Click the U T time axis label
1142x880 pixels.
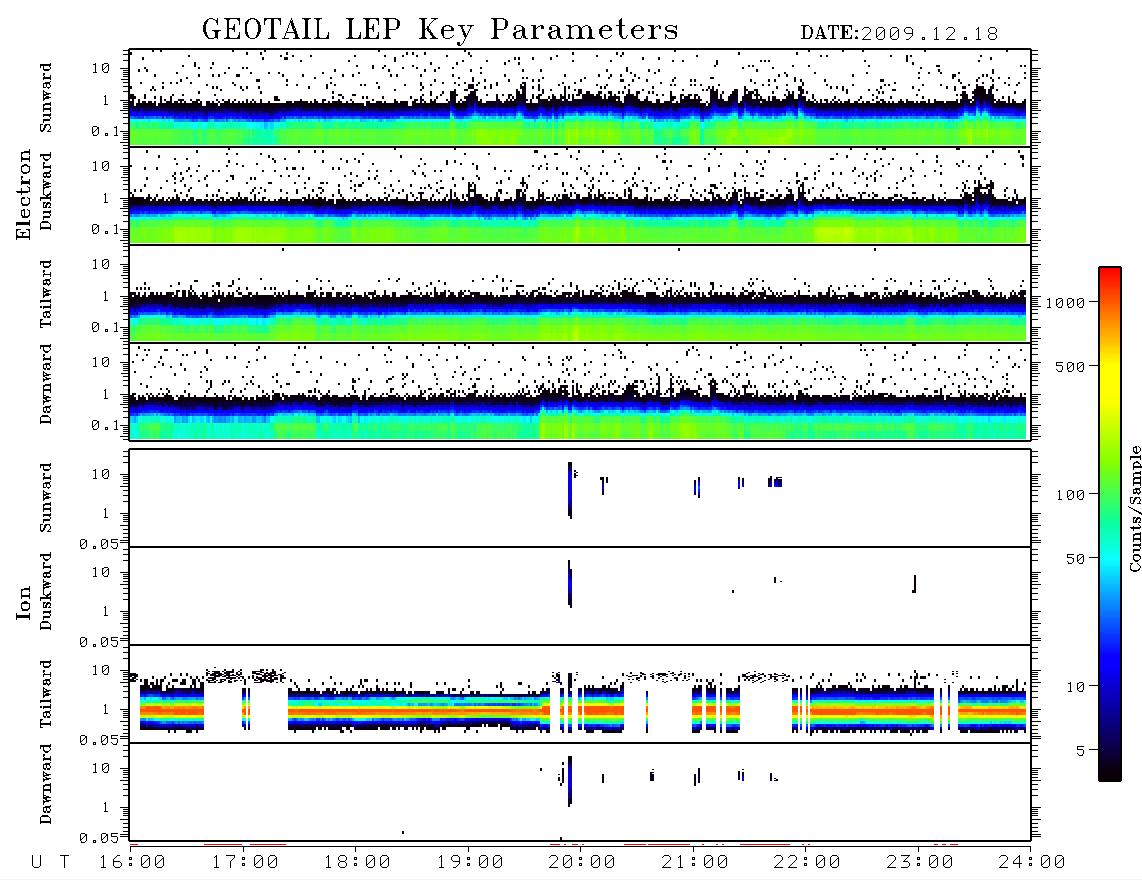coord(50,863)
